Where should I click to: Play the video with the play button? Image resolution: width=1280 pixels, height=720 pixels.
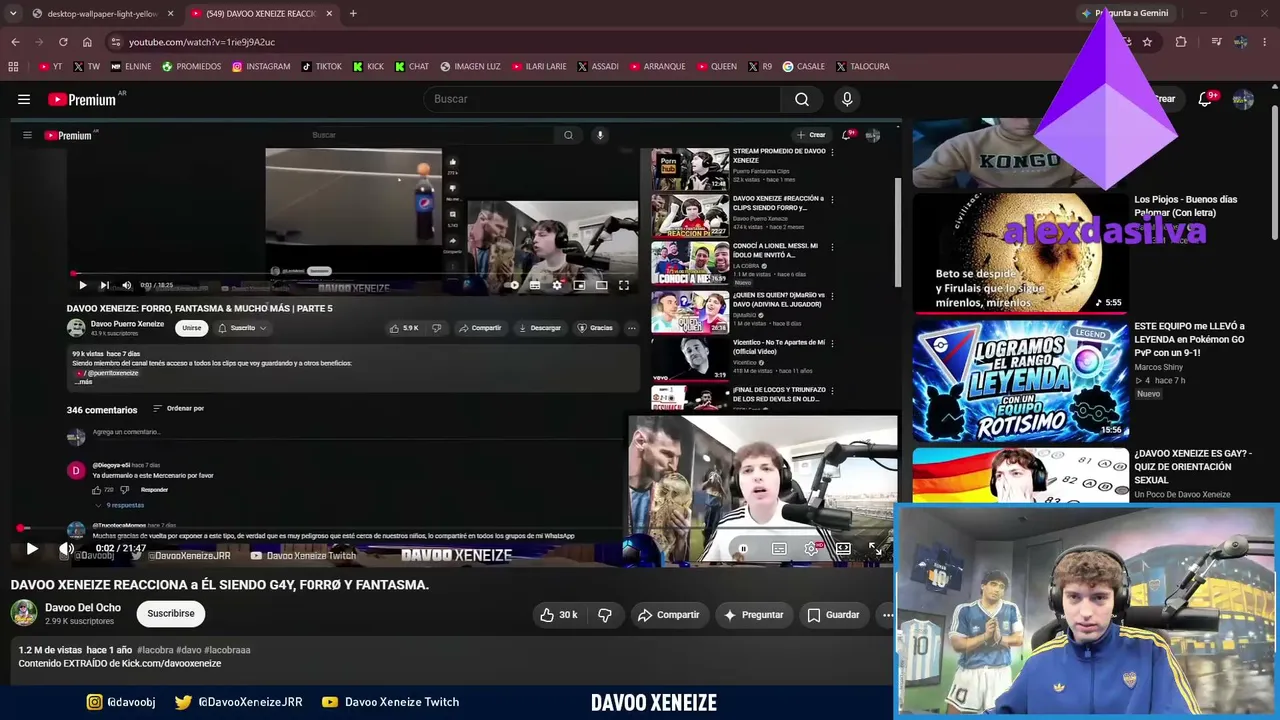click(32, 548)
